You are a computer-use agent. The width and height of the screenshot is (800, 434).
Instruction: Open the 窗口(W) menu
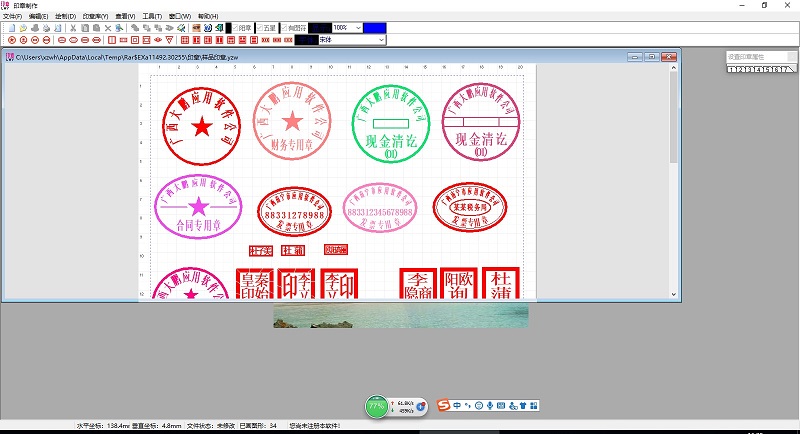coord(180,16)
